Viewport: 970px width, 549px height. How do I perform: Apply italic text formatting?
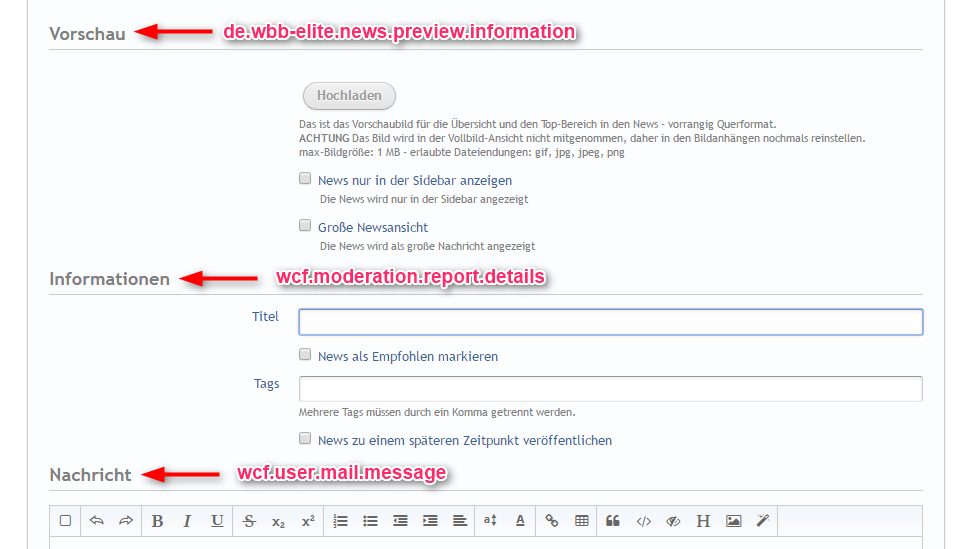[x=187, y=521]
